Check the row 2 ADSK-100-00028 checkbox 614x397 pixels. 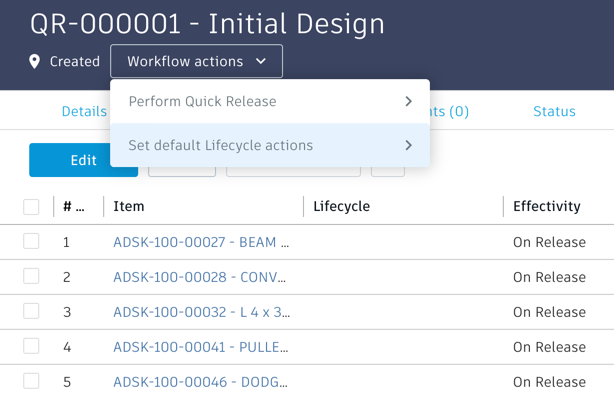click(x=31, y=276)
